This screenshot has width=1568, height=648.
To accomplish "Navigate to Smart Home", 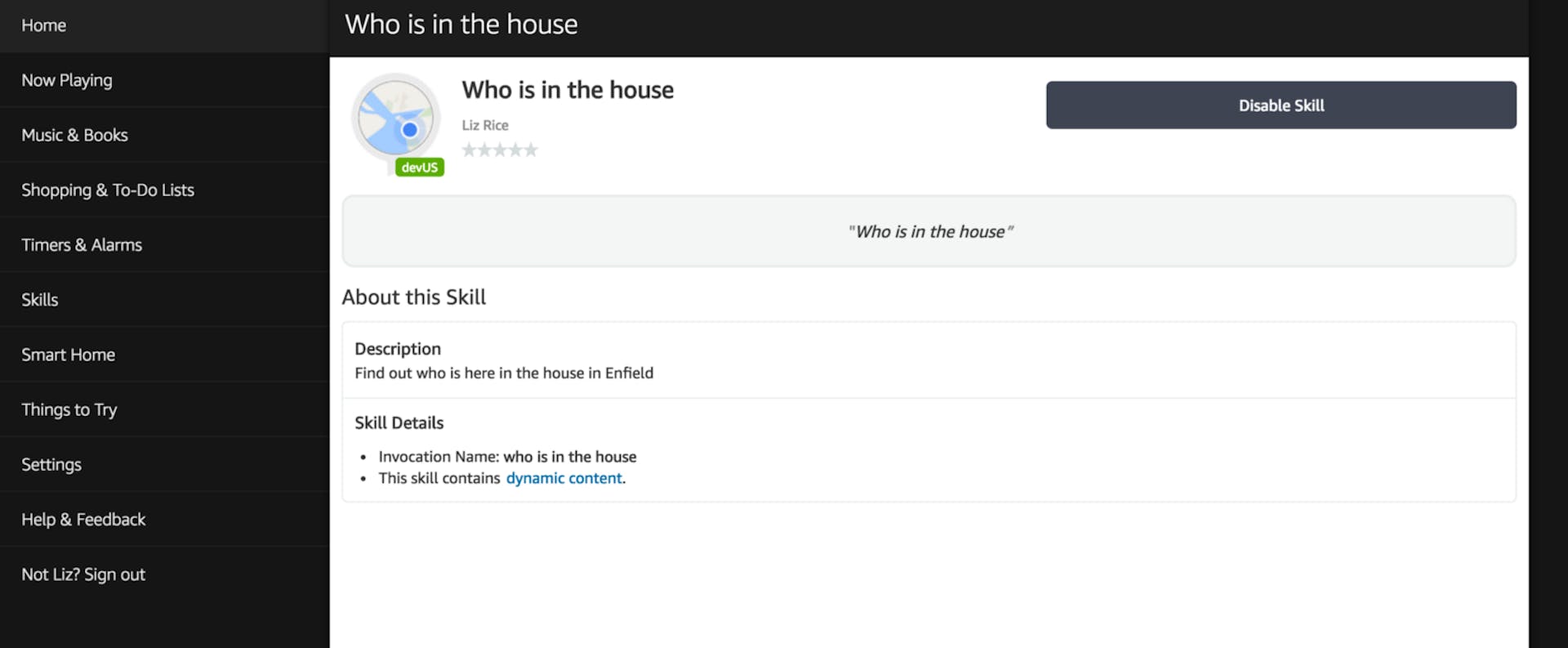I will 69,354.
